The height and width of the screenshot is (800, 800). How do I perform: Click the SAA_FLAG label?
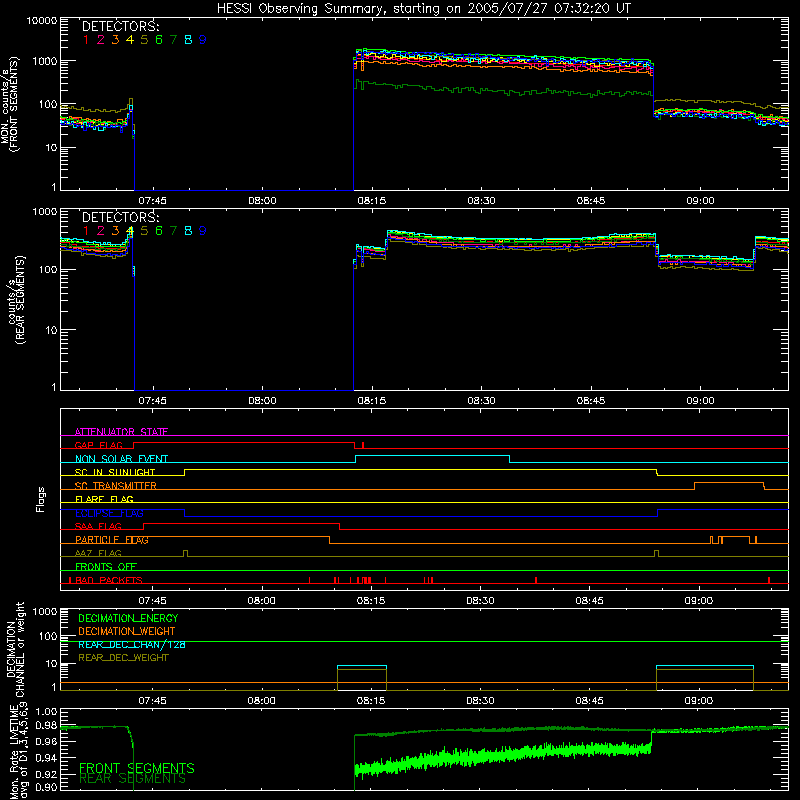pyautogui.click(x=98, y=526)
